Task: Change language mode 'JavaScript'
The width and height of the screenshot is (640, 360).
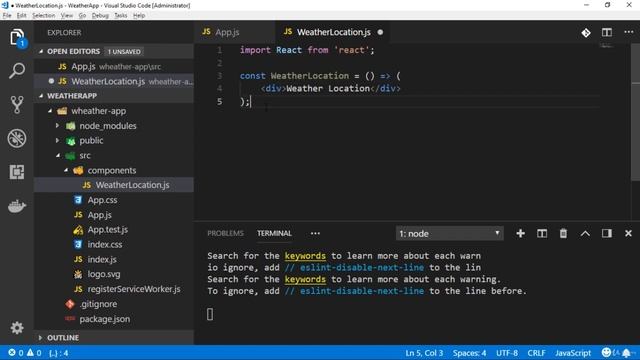Action: tap(573, 353)
